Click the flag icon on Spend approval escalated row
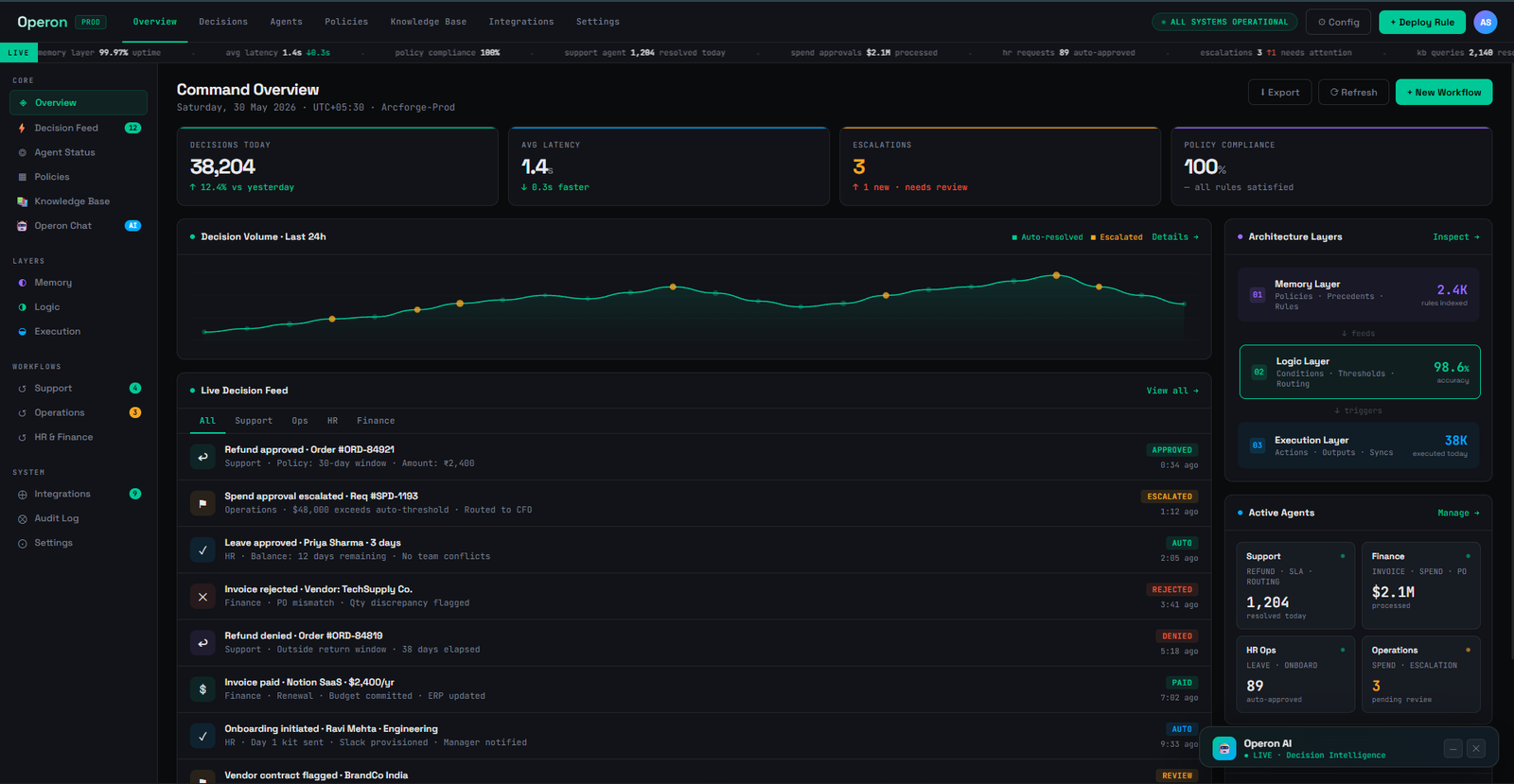The width and height of the screenshot is (1514, 784). pos(202,503)
